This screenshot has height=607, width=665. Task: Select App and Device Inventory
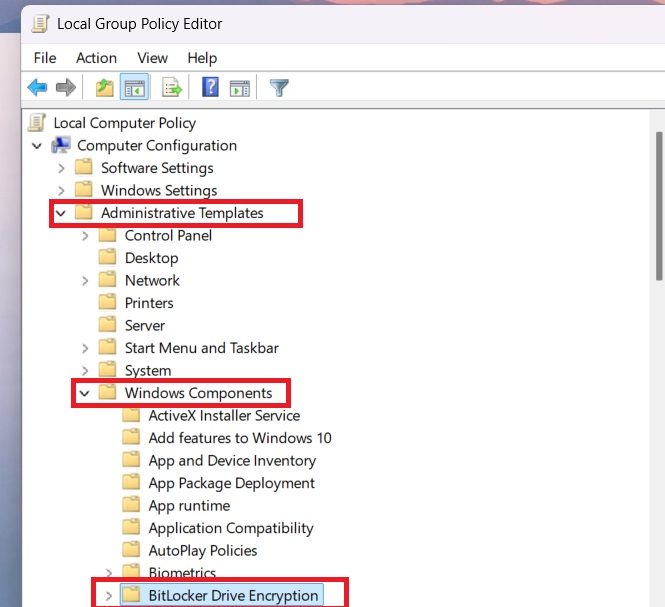pos(232,460)
